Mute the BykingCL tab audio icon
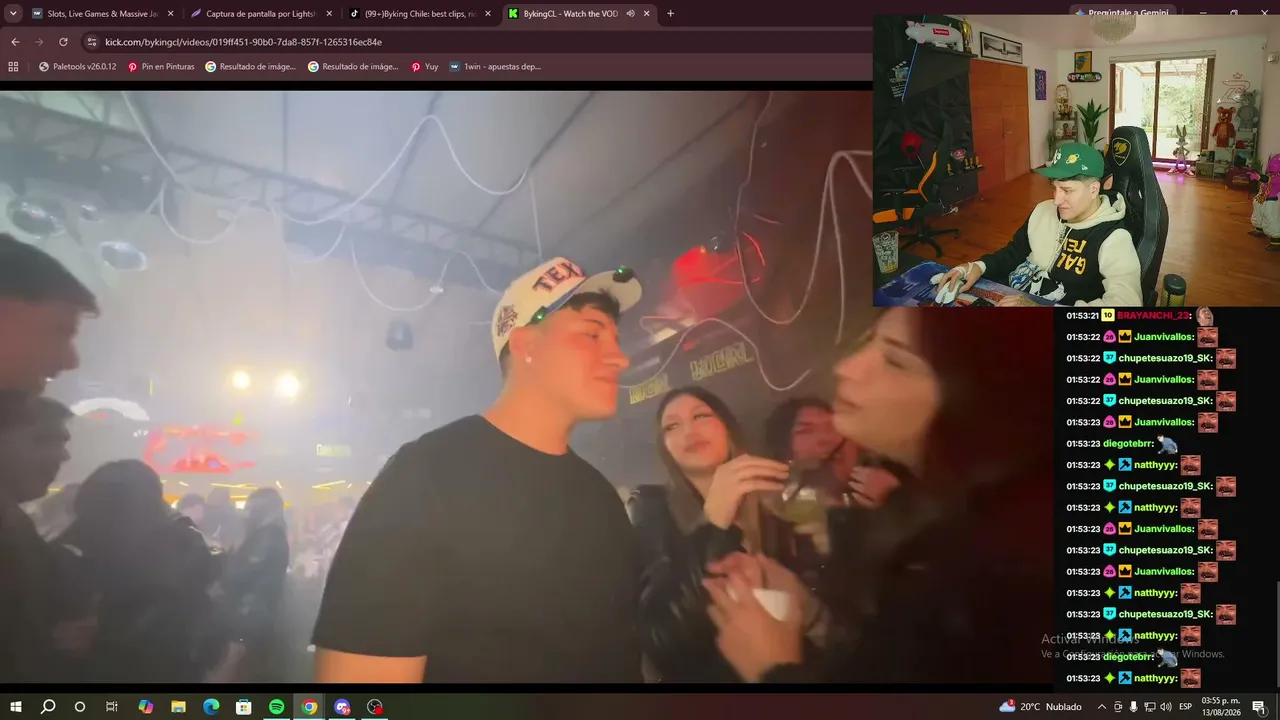This screenshot has width=1280, height=720. coord(630,14)
